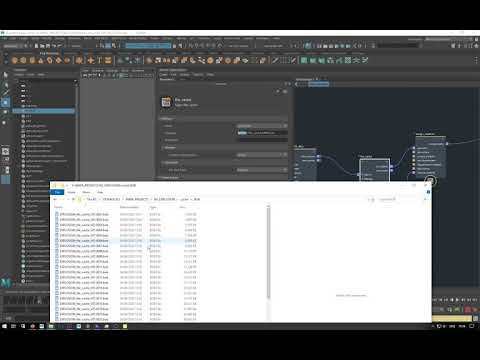
Task: Click the Up arrow in Explorer navigation
Action: point(73,199)
